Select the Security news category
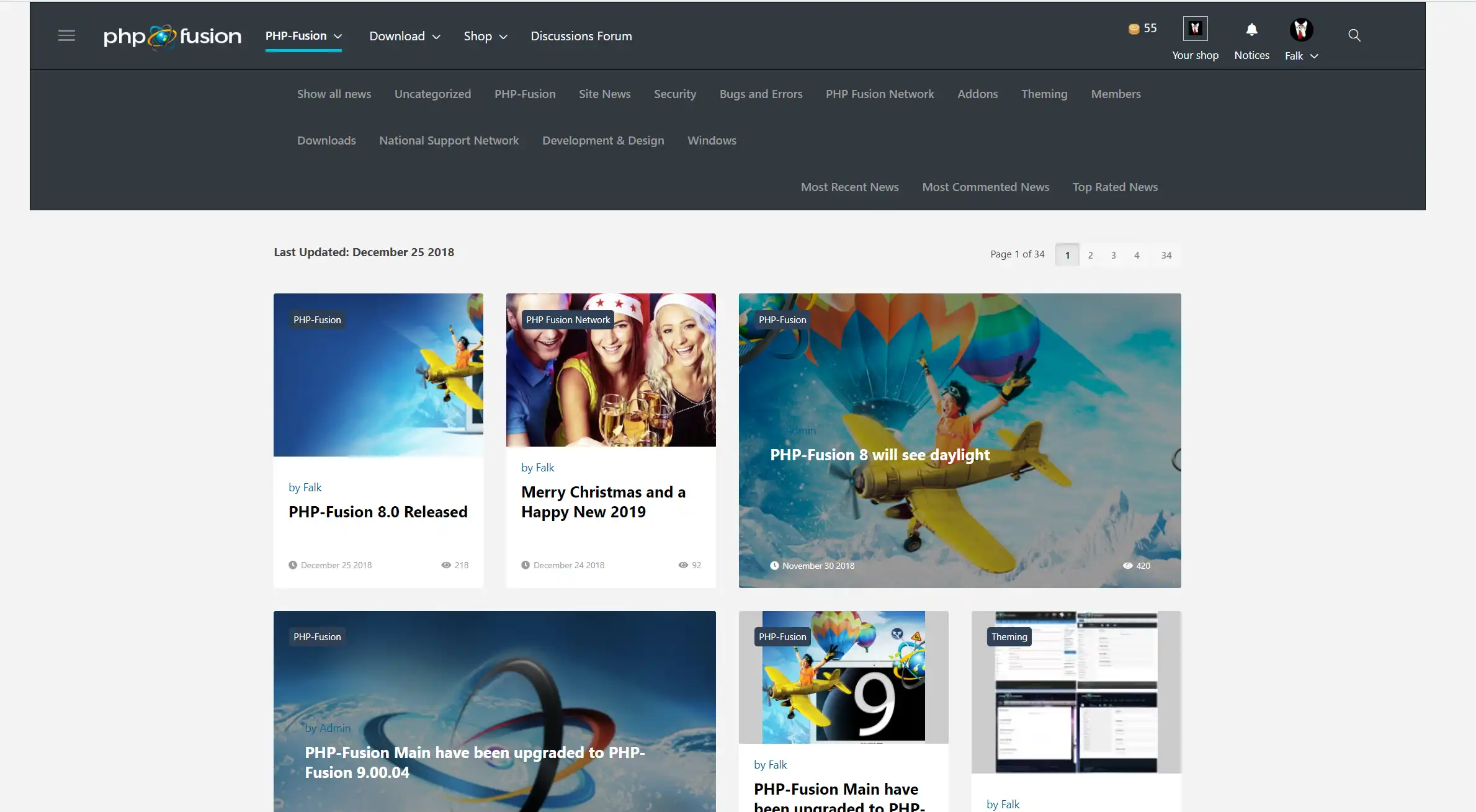The image size is (1476, 812). tap(674, 94)
